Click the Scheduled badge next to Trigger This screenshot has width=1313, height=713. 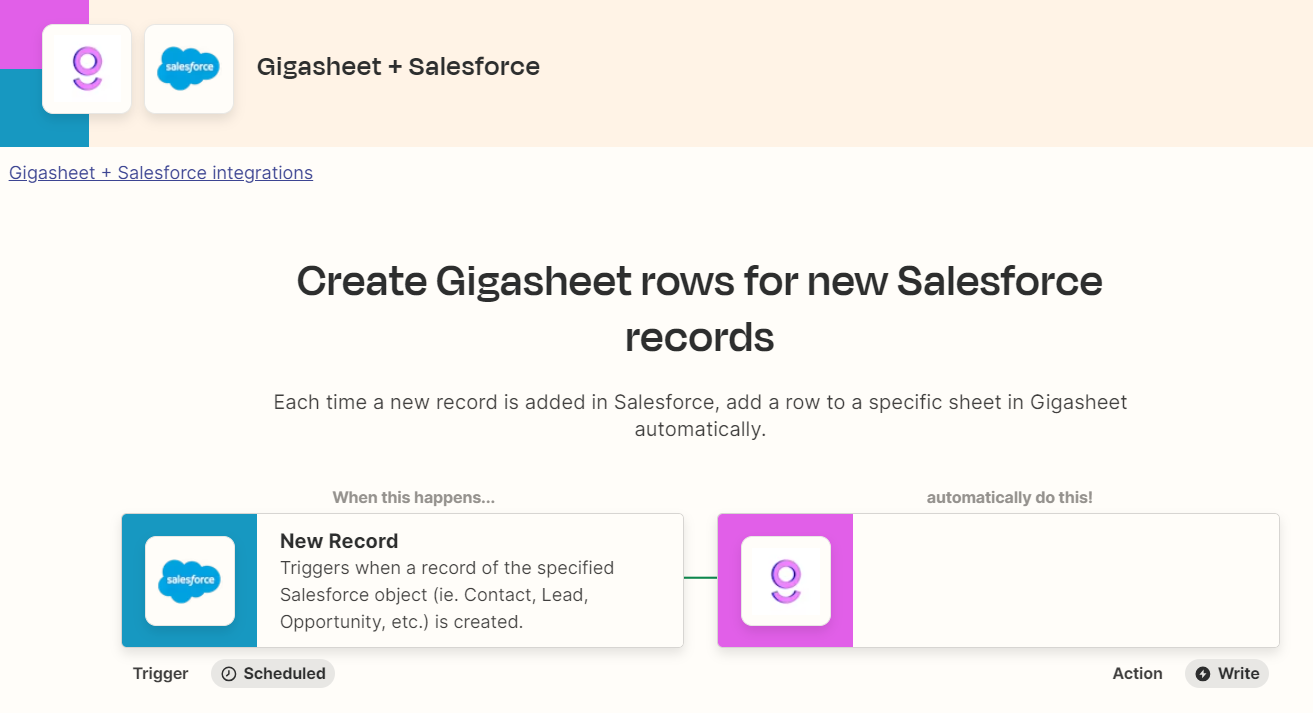click(272, 673)
